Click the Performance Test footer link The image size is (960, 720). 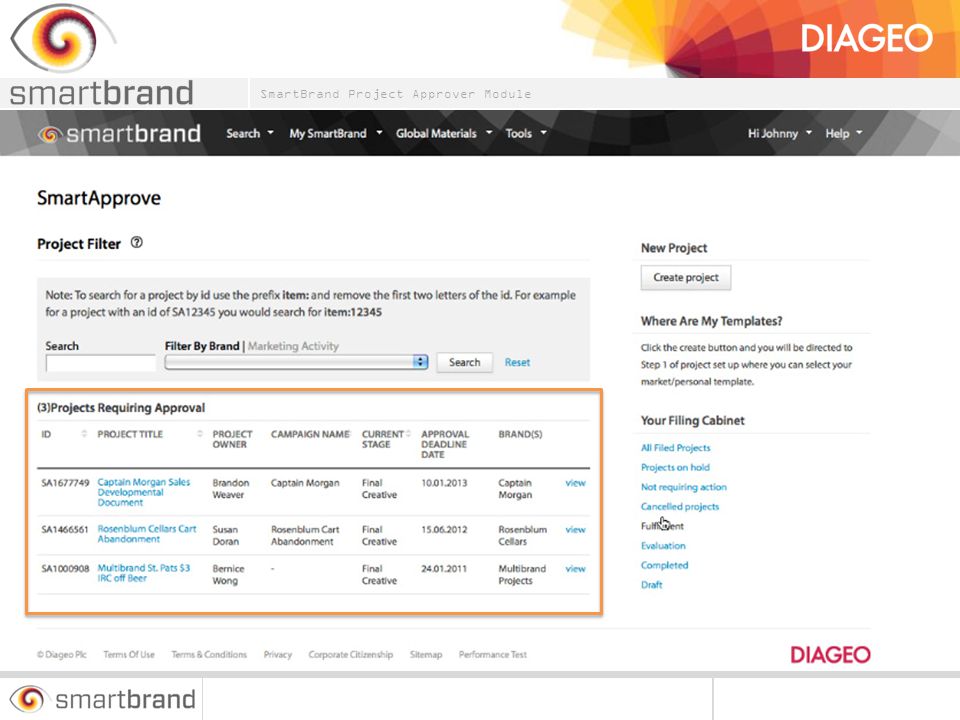492,654
